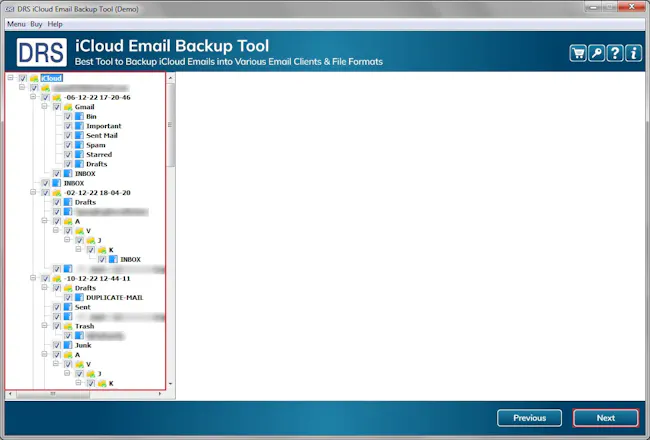Collapse the blurred account node under iCloud
This screenshot has height=440, width=650.
(22, 87)
